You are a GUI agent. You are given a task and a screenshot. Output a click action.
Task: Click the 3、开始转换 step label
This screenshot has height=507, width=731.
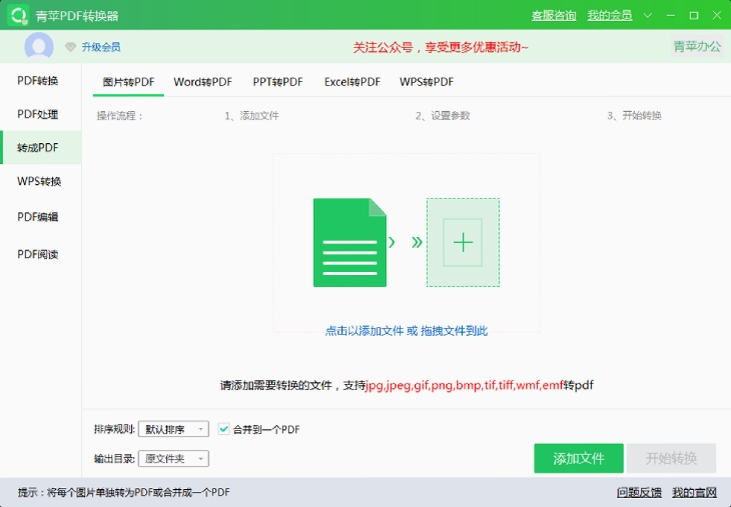634,116
